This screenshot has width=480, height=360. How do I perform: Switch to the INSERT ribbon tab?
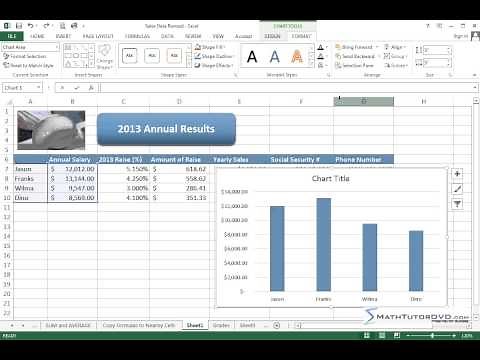63,36
